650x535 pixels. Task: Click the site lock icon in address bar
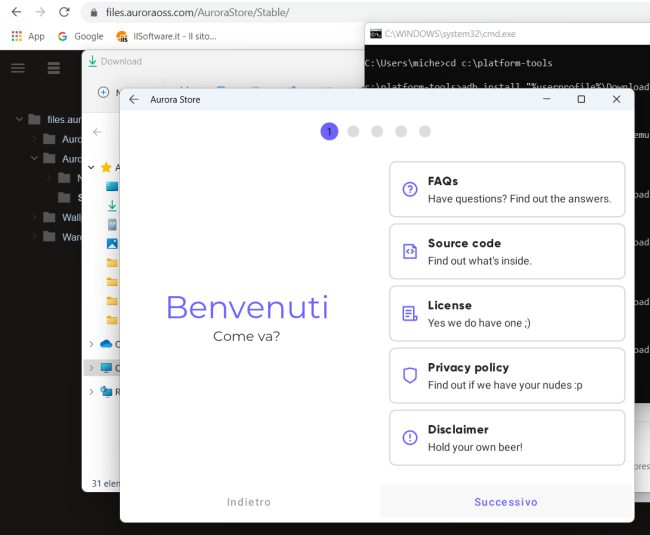point(94,12)
